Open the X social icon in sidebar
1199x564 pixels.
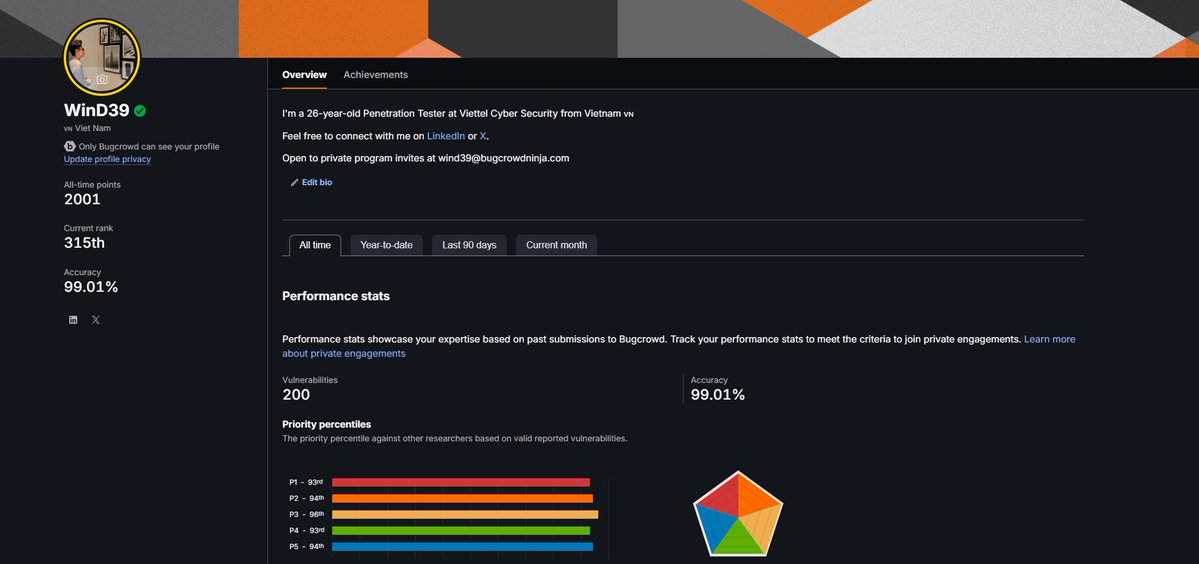coord(96,320)
